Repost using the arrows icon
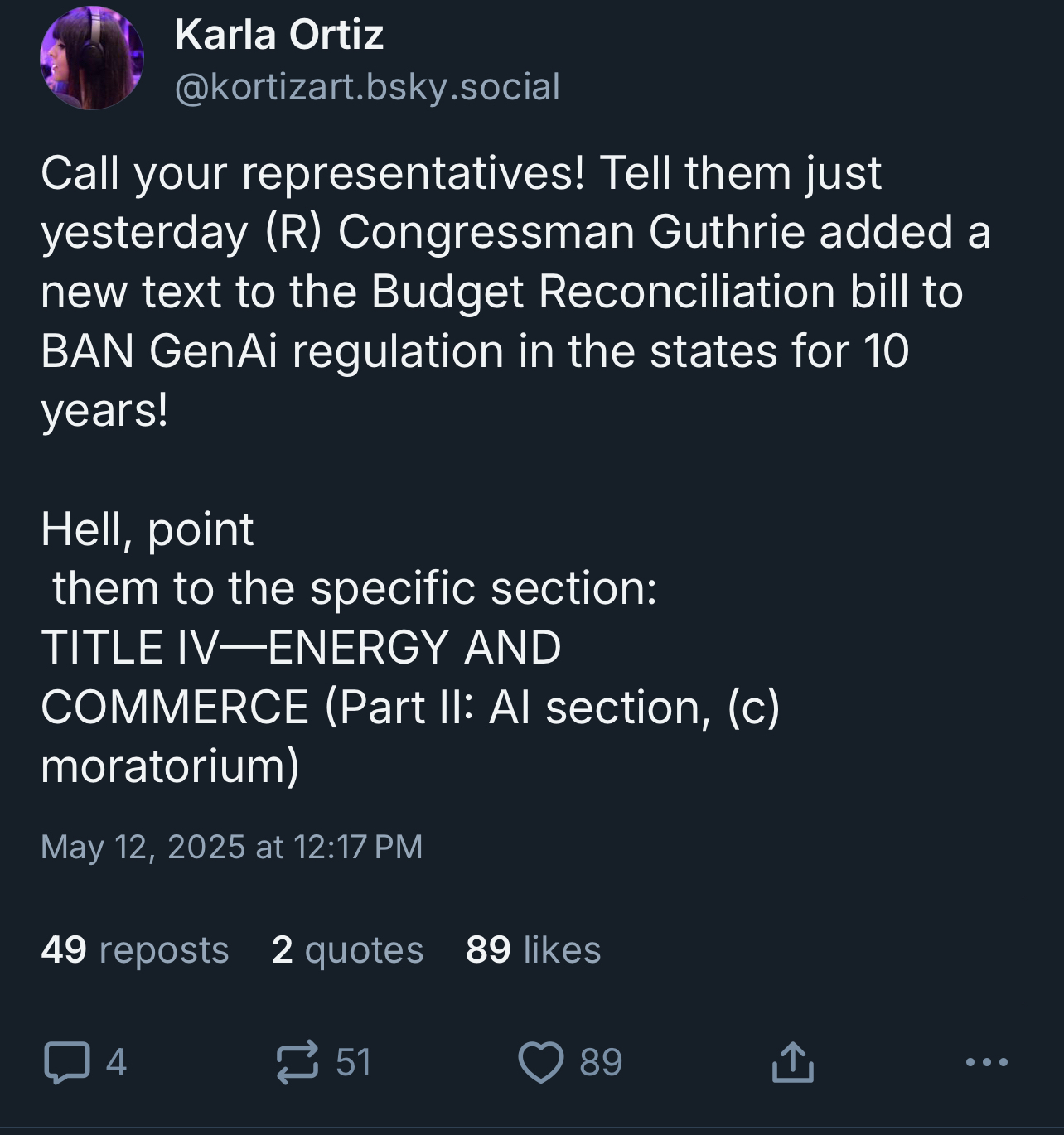 (x=297, y=1063)
